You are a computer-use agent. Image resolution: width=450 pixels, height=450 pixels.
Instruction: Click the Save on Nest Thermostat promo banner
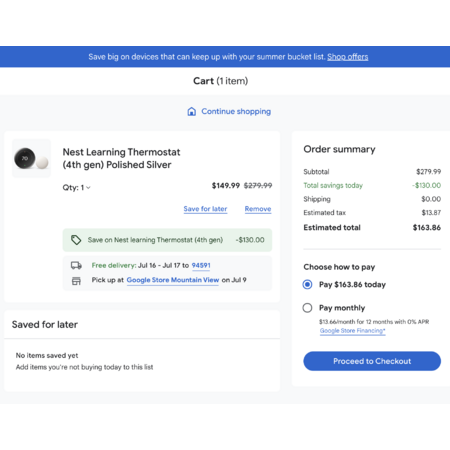coord(167,240)
